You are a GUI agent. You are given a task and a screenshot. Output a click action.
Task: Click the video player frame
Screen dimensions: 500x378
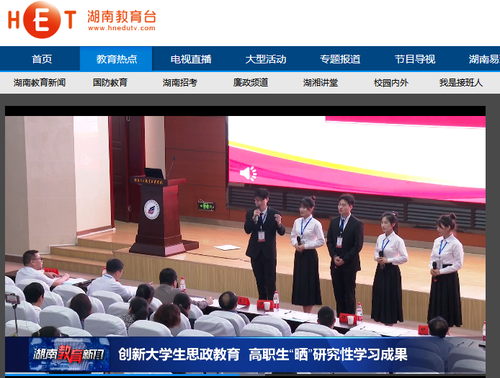[x=245, y=240]
